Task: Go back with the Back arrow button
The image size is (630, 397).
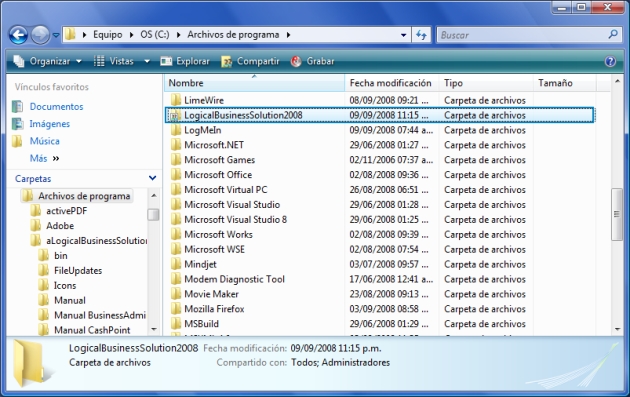Action: 18,35
